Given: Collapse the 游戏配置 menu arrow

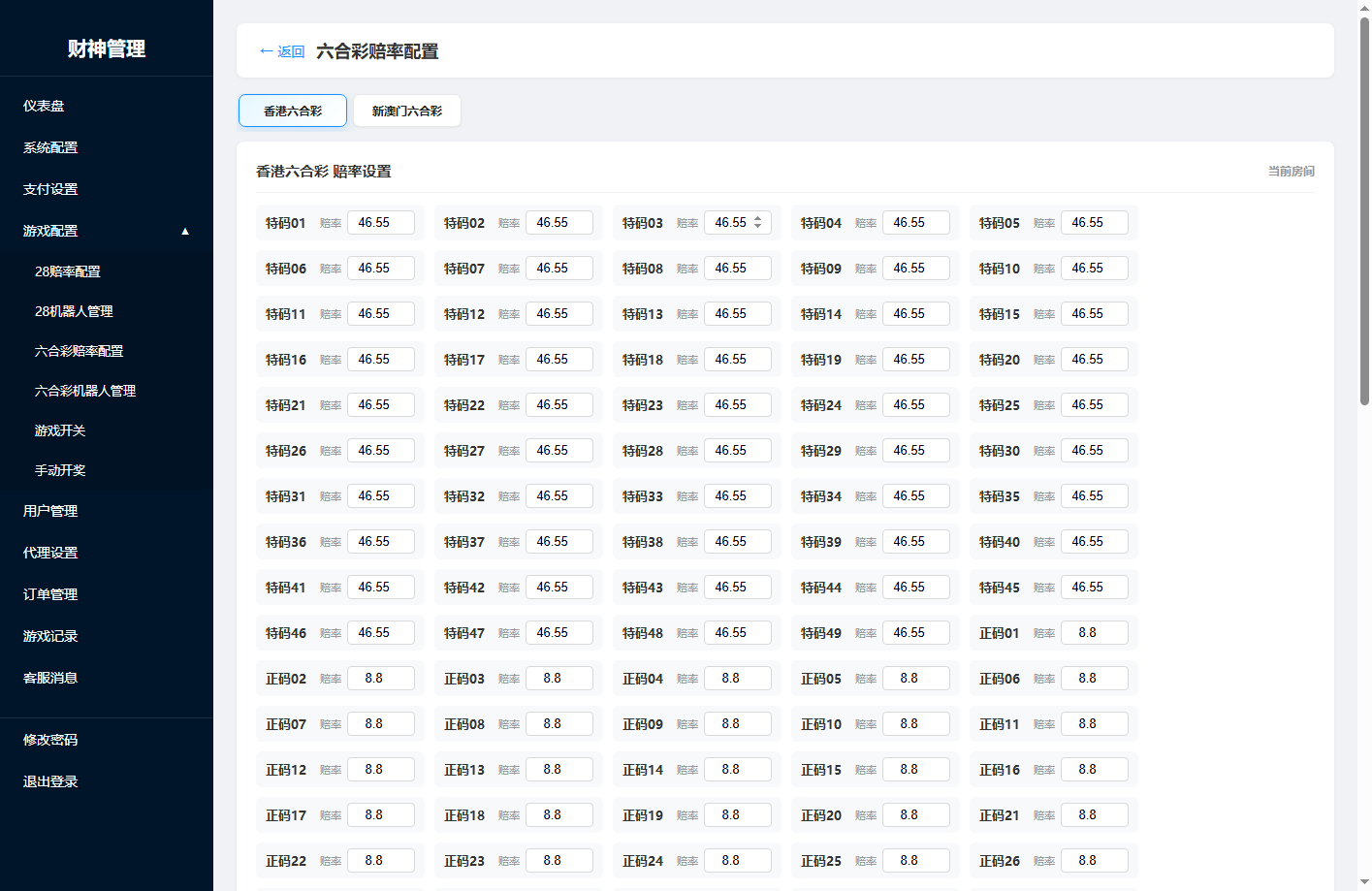Looking at the screenshot, I should pos(185,231).
